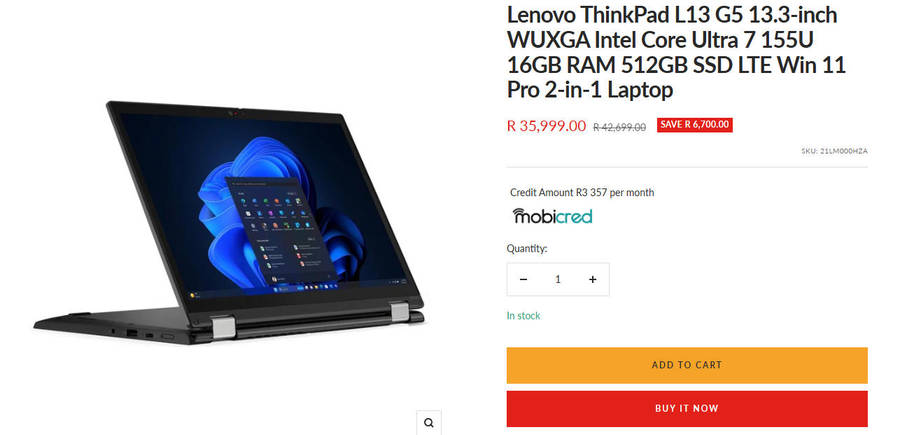
Task: Click the green In stock label
Action: [523, 316]
